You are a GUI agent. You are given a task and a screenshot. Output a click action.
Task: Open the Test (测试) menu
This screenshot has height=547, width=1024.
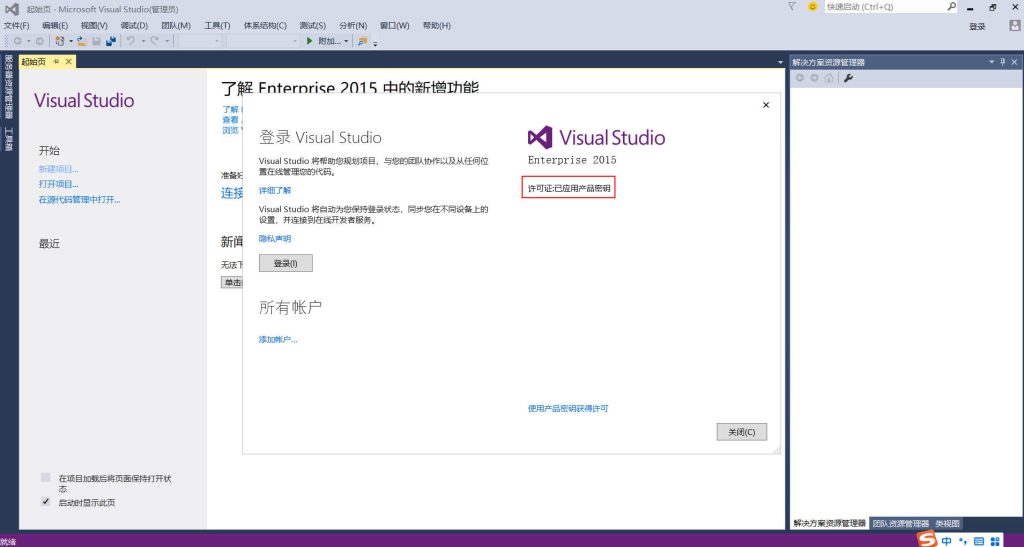coord(312,25)
